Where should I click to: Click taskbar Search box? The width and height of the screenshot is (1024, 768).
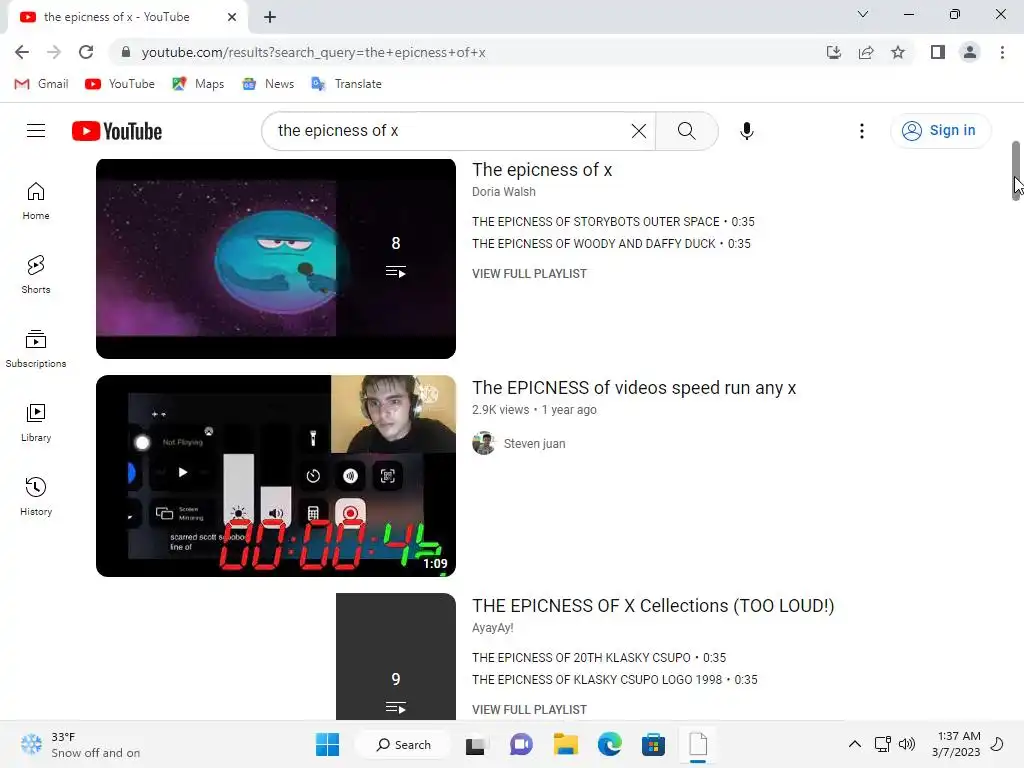click(404, 744)
